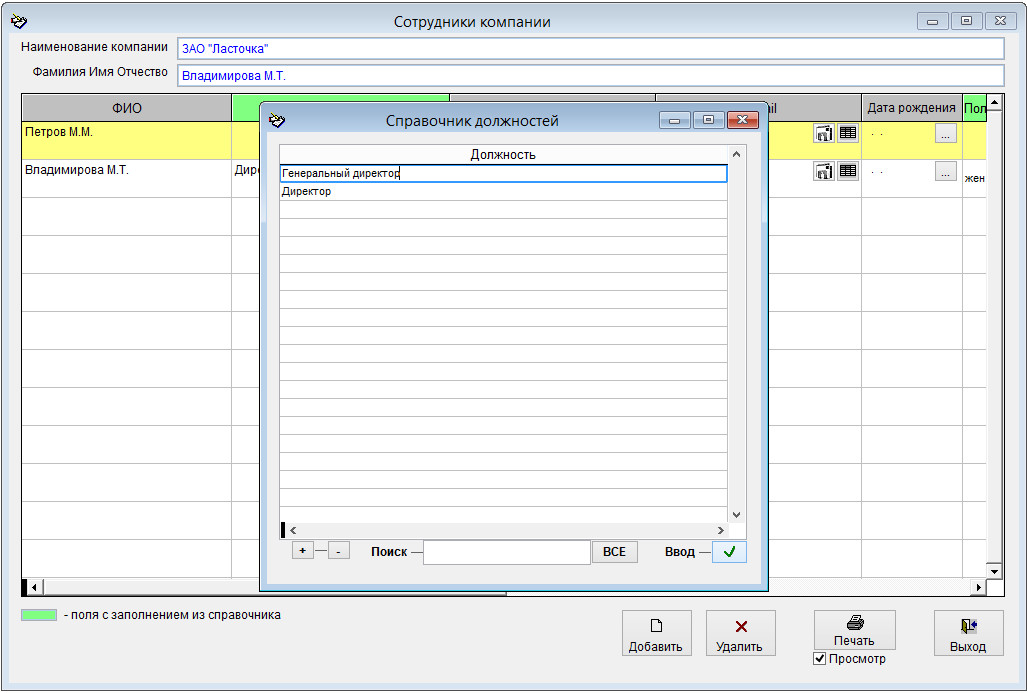Select the Директор row in the positions list
1027x693 pixels.
(x=503, y=191)
